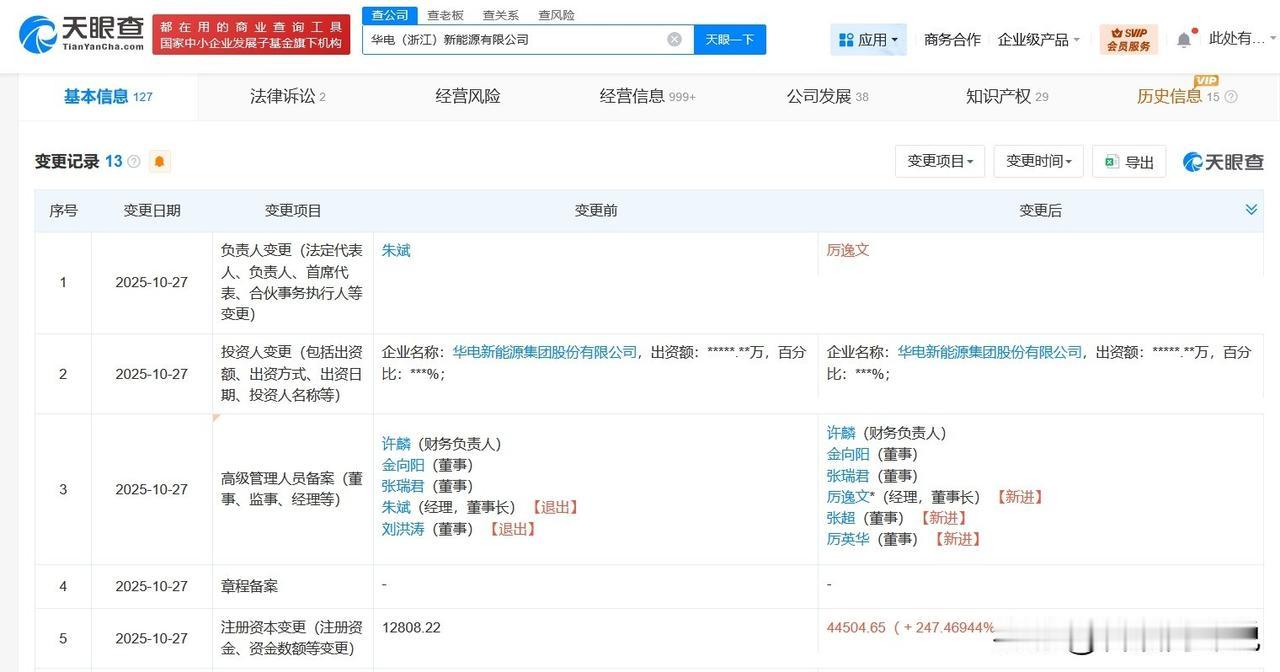Click the 变更日期 column header
1280x672 pixels.
coord(152,211)
